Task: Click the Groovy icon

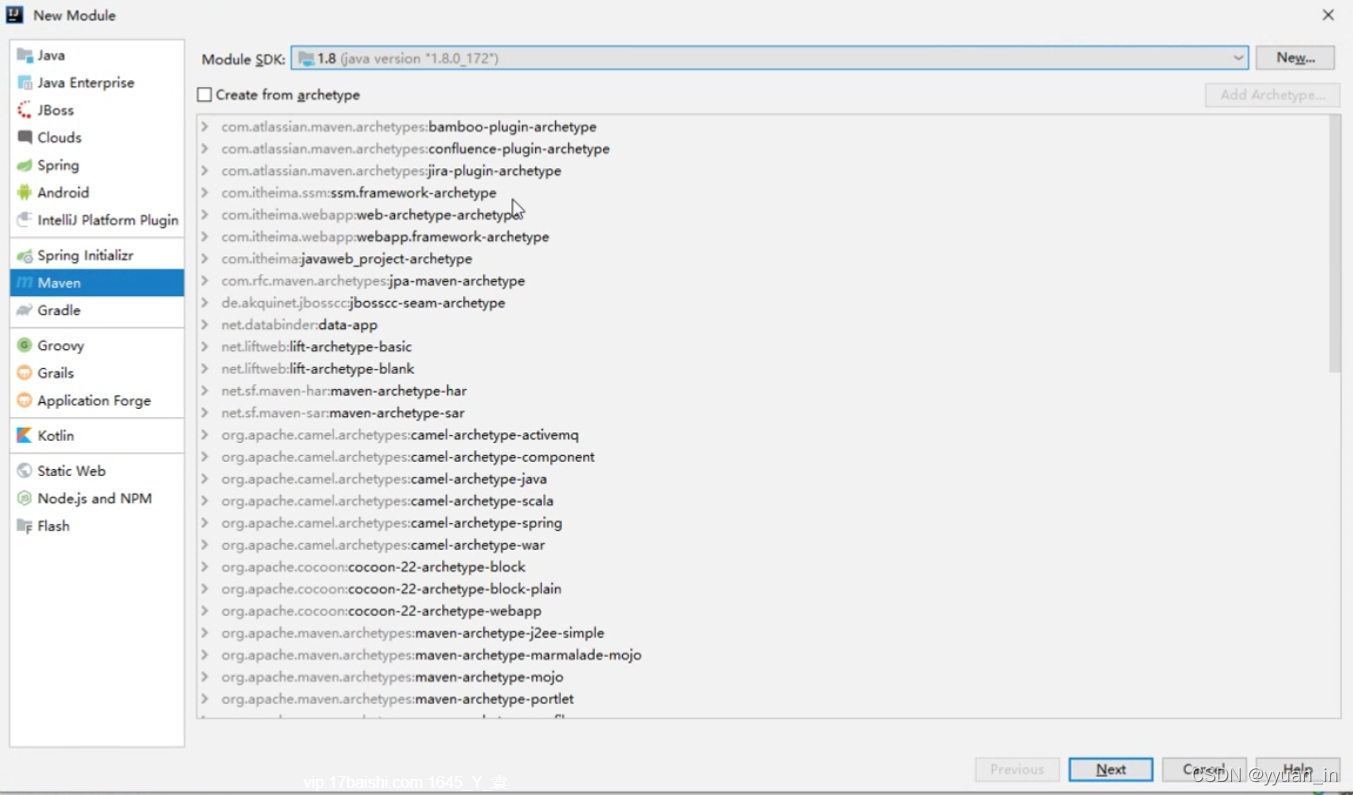Action: coord(25,346)
